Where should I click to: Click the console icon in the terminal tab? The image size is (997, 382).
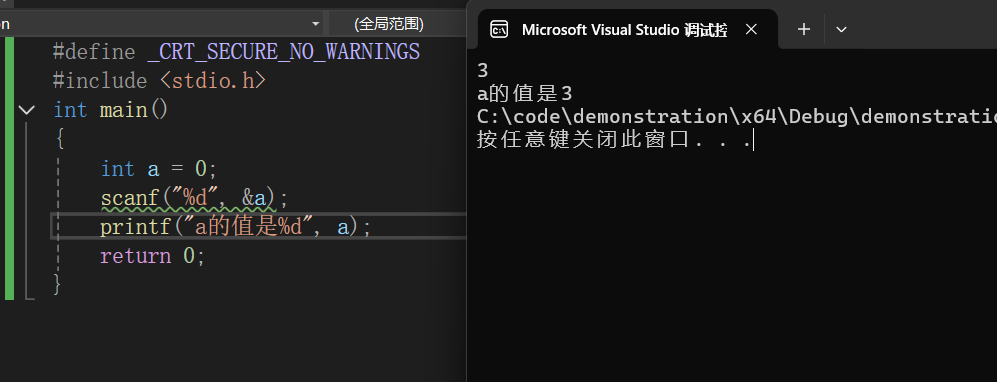tap(499, 29)
